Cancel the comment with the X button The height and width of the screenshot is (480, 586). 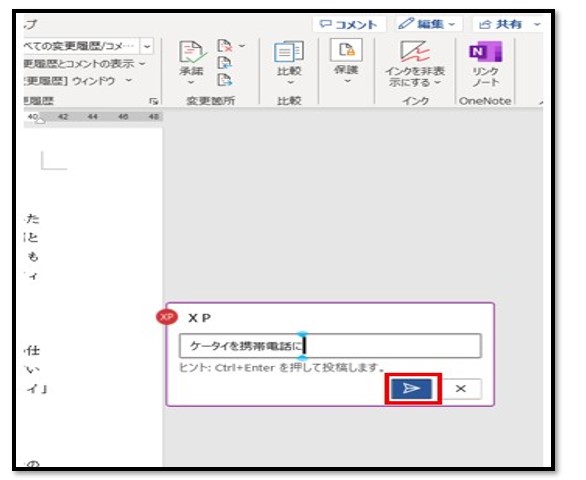click(461, 389)
